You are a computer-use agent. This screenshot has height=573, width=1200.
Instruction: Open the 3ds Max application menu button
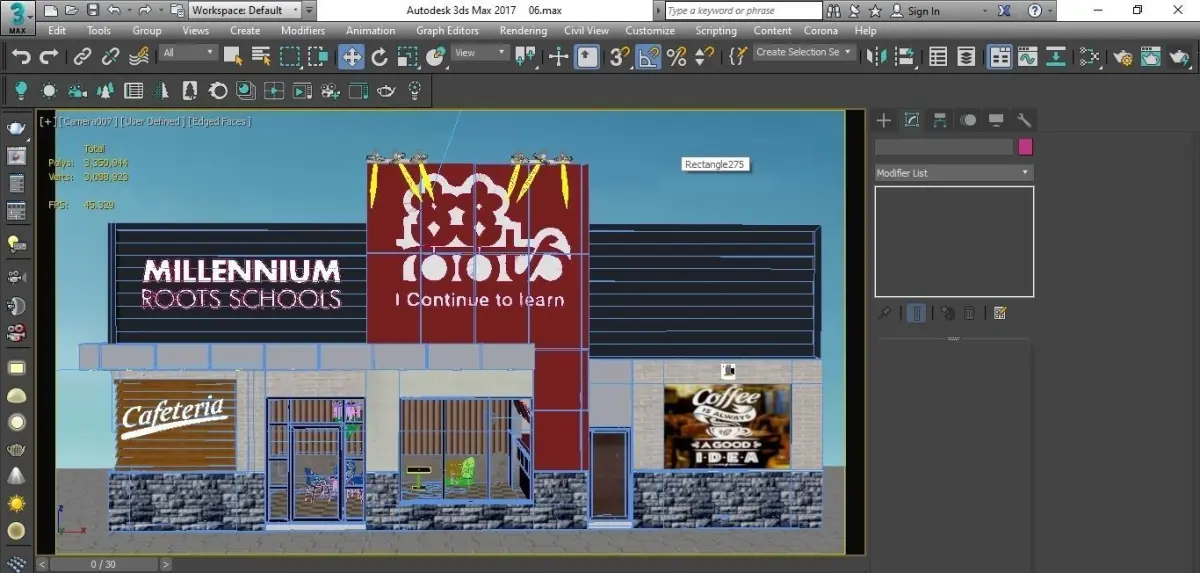pos(17,16)
